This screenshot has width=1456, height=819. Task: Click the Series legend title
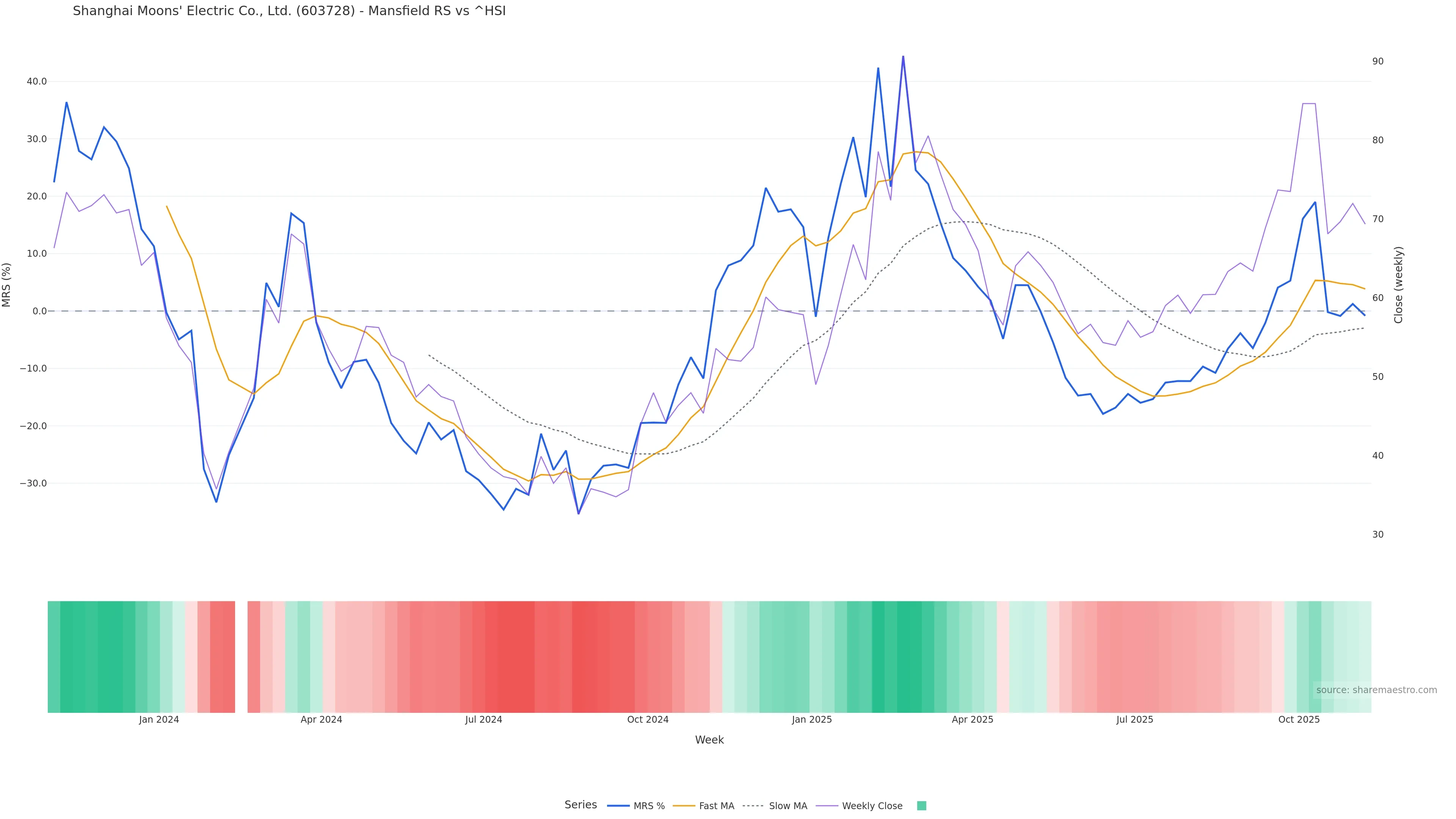coord(581,805)
